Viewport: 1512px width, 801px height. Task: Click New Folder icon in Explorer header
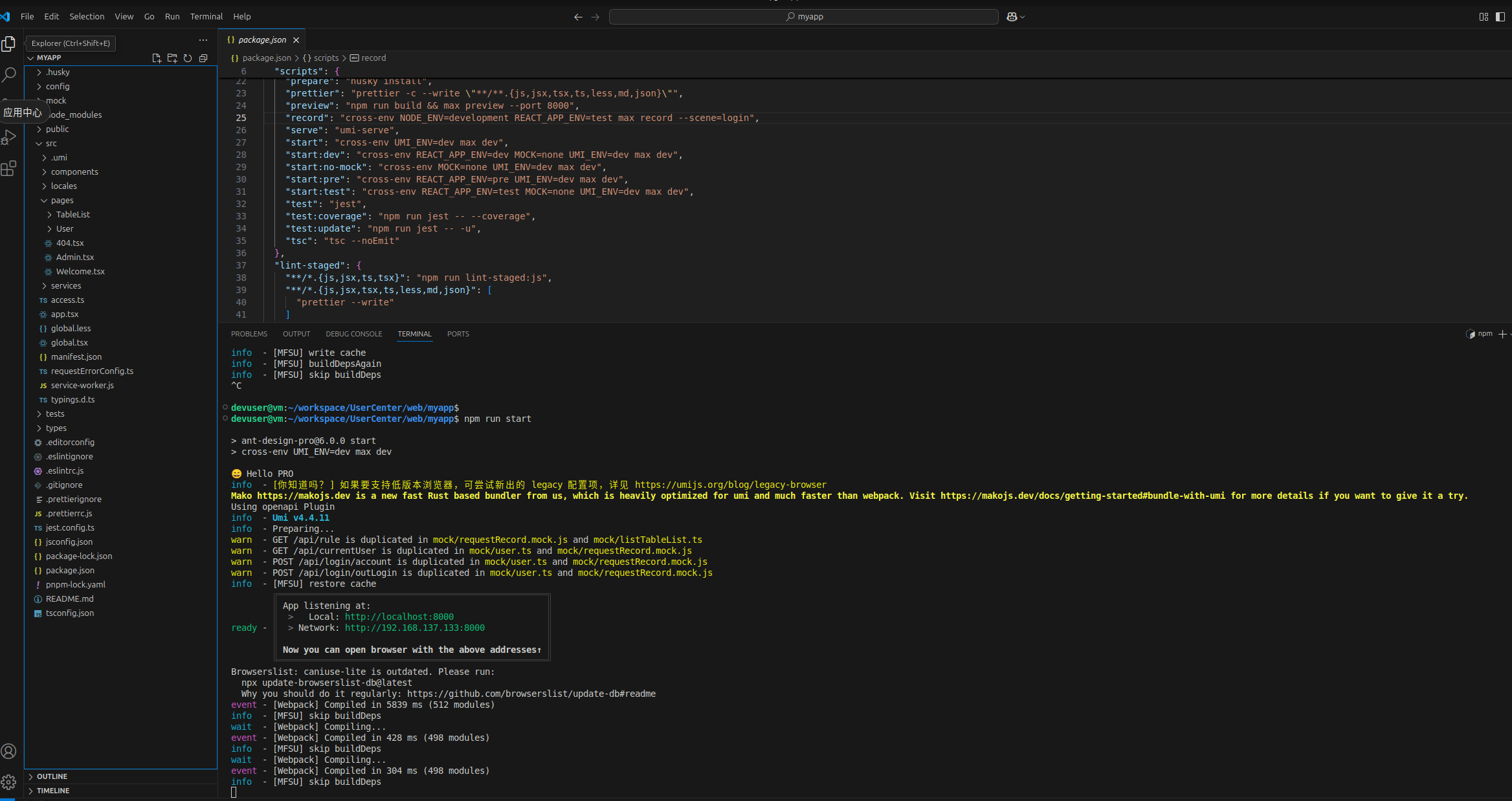172,58
